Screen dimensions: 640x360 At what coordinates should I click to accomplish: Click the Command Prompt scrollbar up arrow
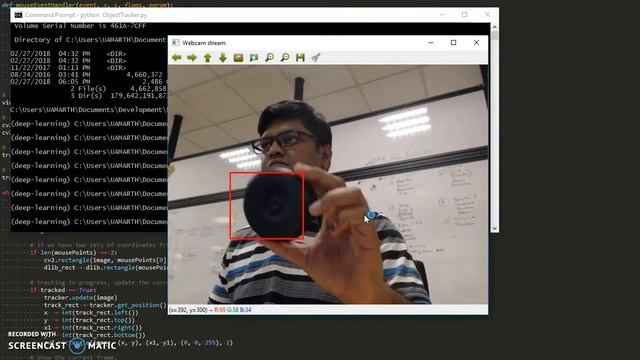pyautogui.click(x=495, y=27)
